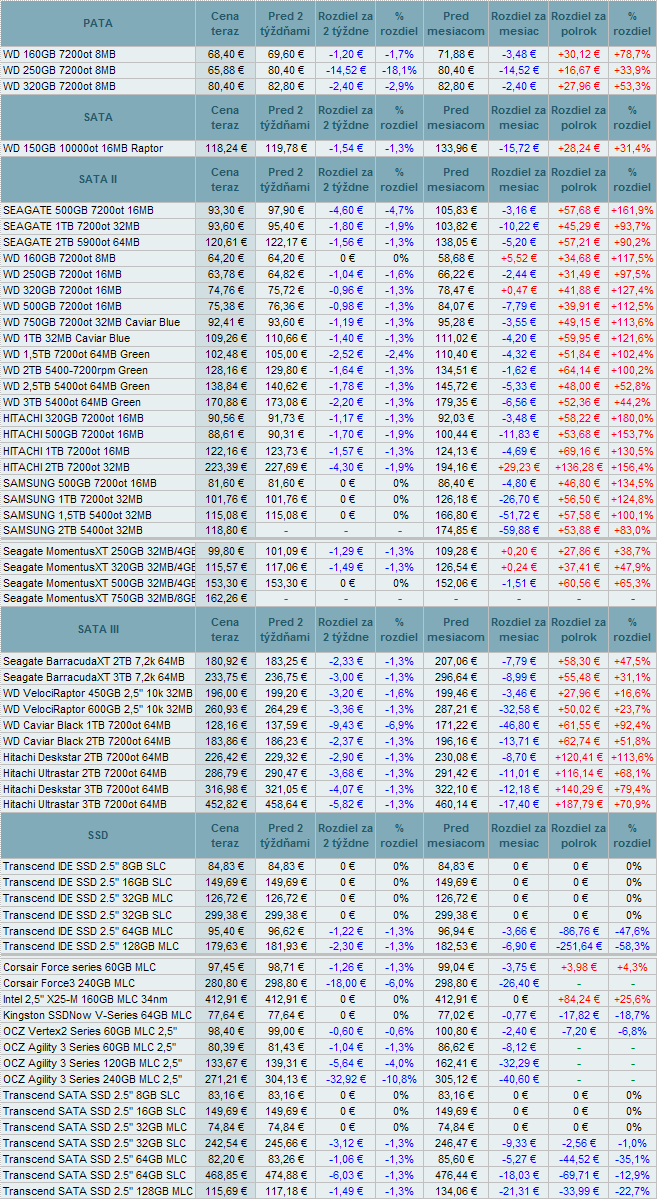The width and height of the screenshot is (657, 1199).
Task: Select the SATA III section header
Action: [98, 630]
